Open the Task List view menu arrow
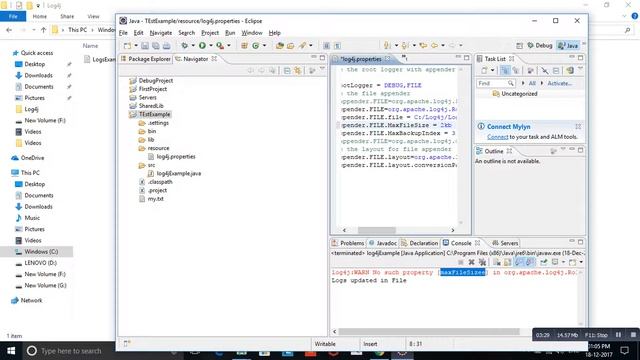 (x=580, y=70)
